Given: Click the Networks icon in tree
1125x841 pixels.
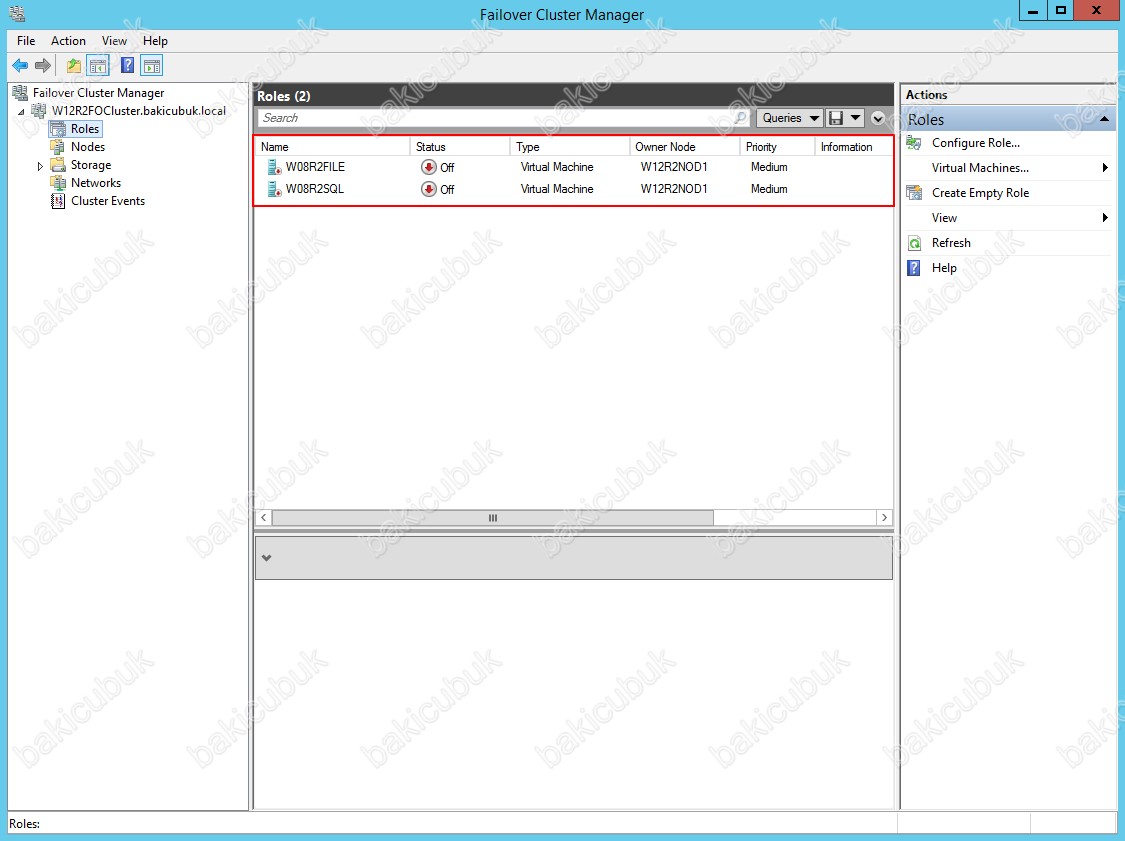Looking at the screenshot, I should 58,182.
